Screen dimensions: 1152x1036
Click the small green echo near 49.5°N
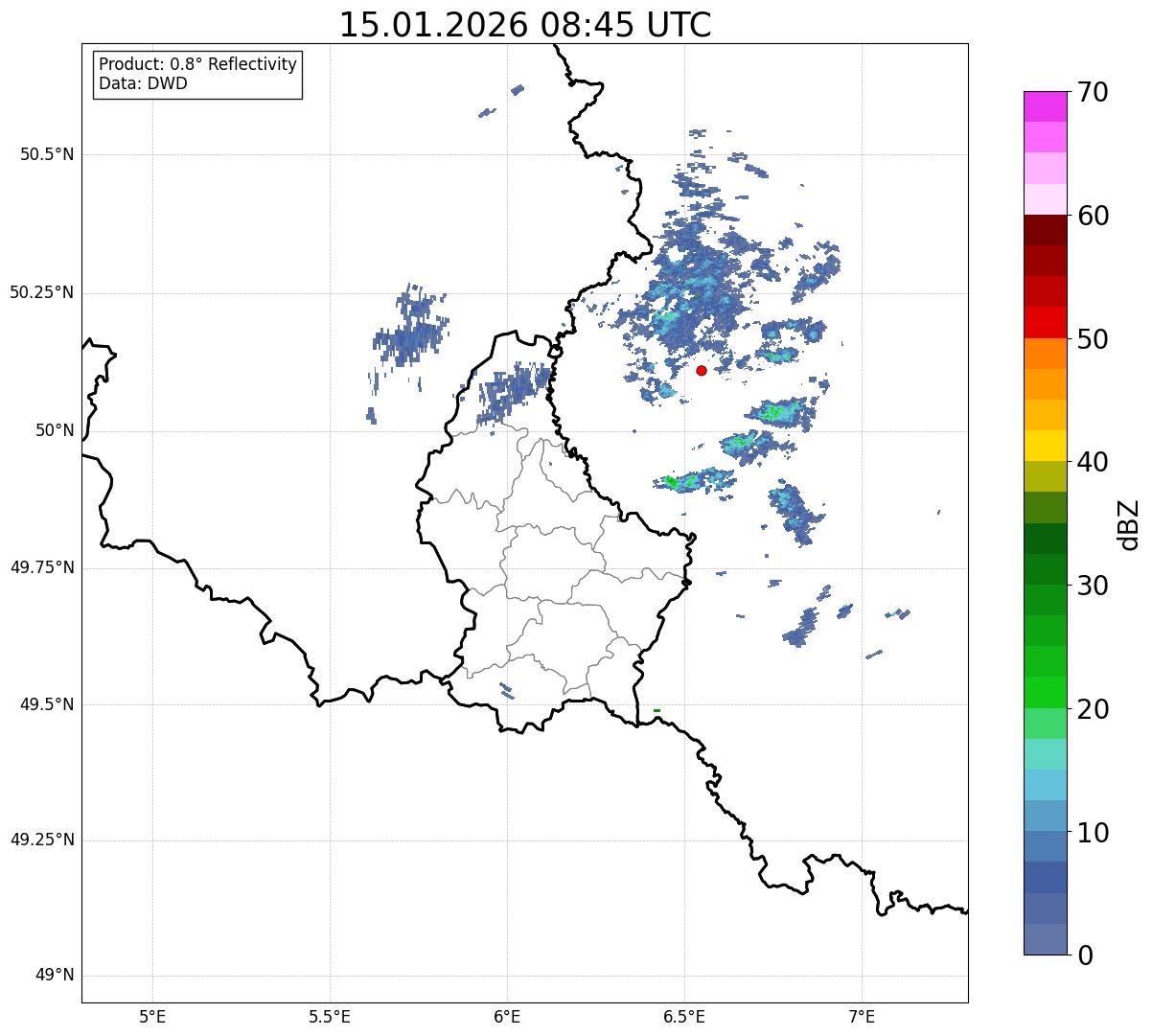tap(657, 710)
